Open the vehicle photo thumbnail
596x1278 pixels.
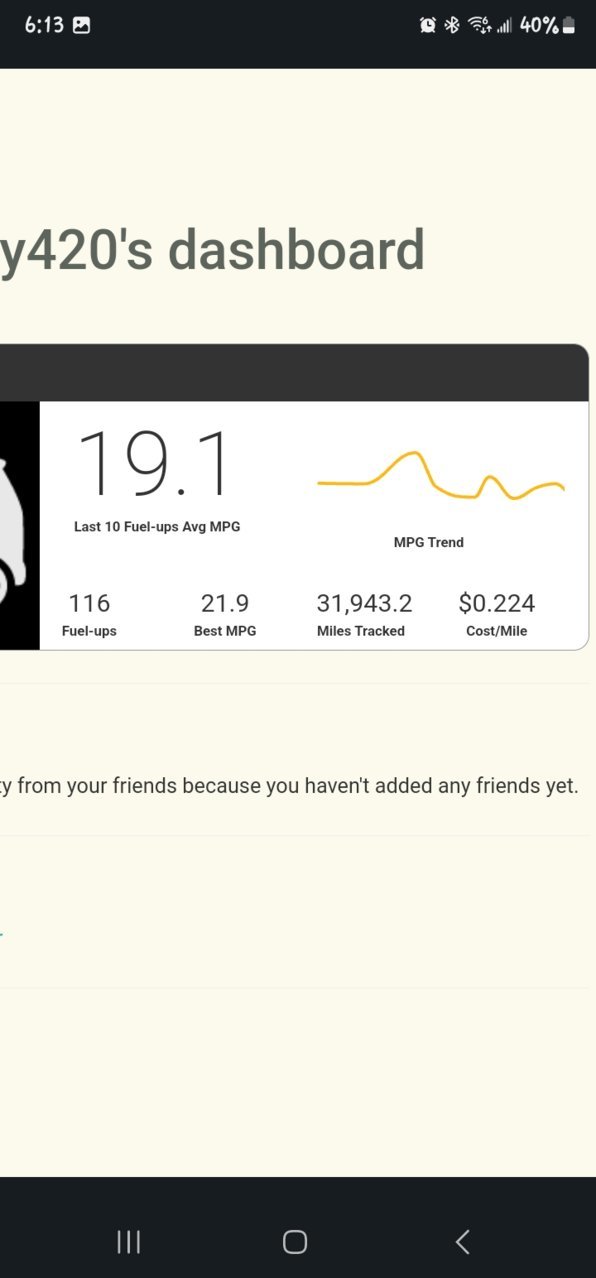point(20,525)
